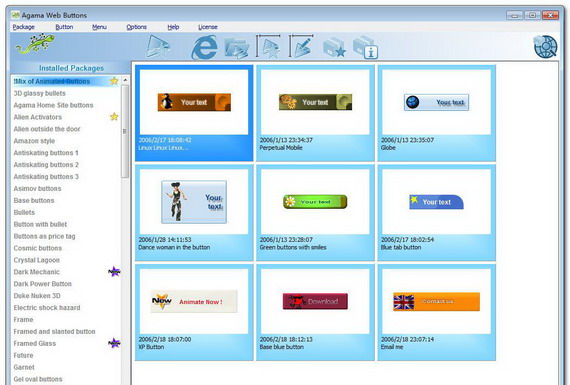The height and width of the screenshot is (385, 570).
Task: Select the Perpetual Mobile button thumbnail
Action: tap(315, 113)
